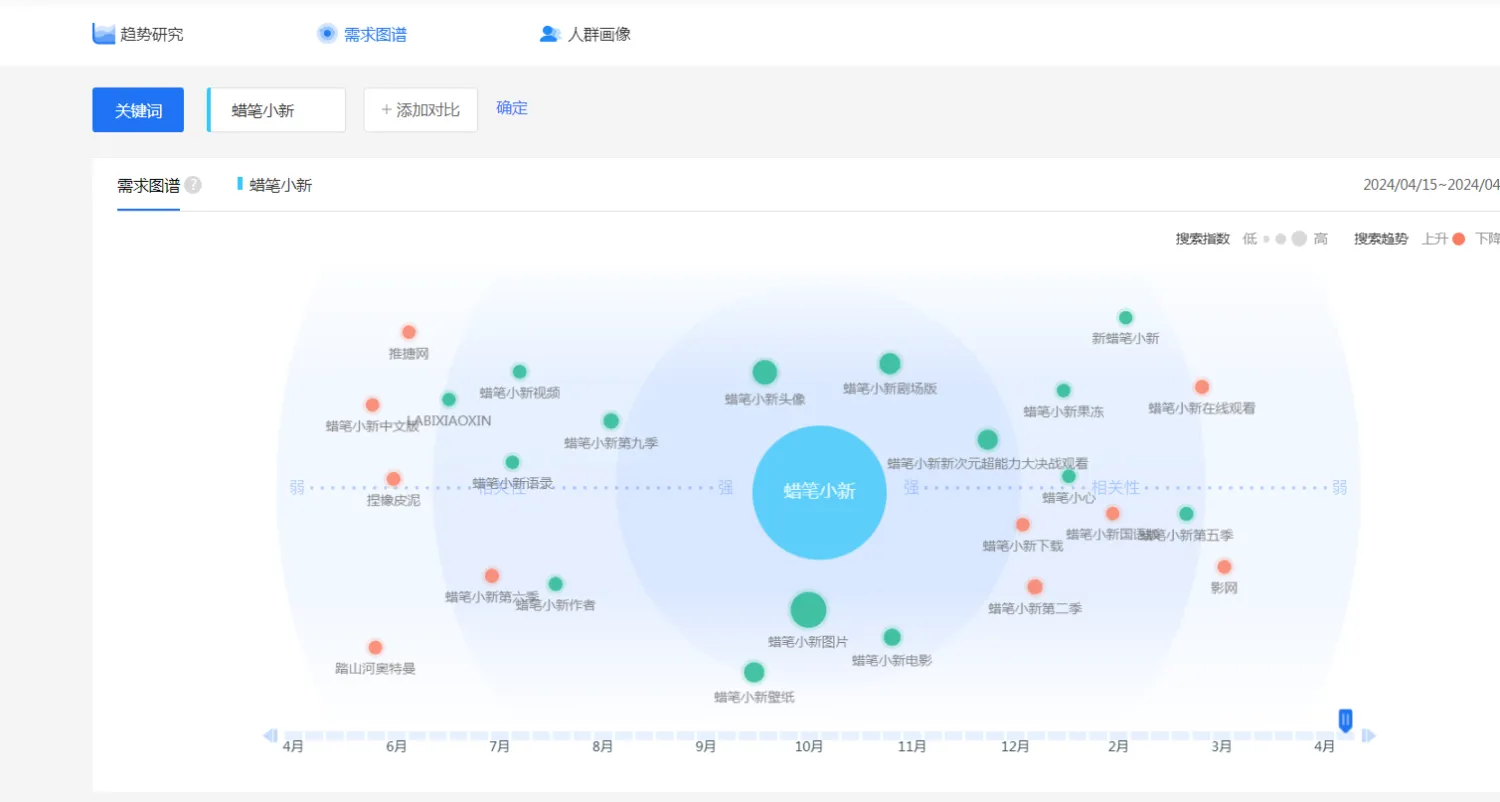The height and width of the screenshot is (802, 1500).
Task: Click the 蜡笔小新剧场版 green node
Action: coord(890,363)
